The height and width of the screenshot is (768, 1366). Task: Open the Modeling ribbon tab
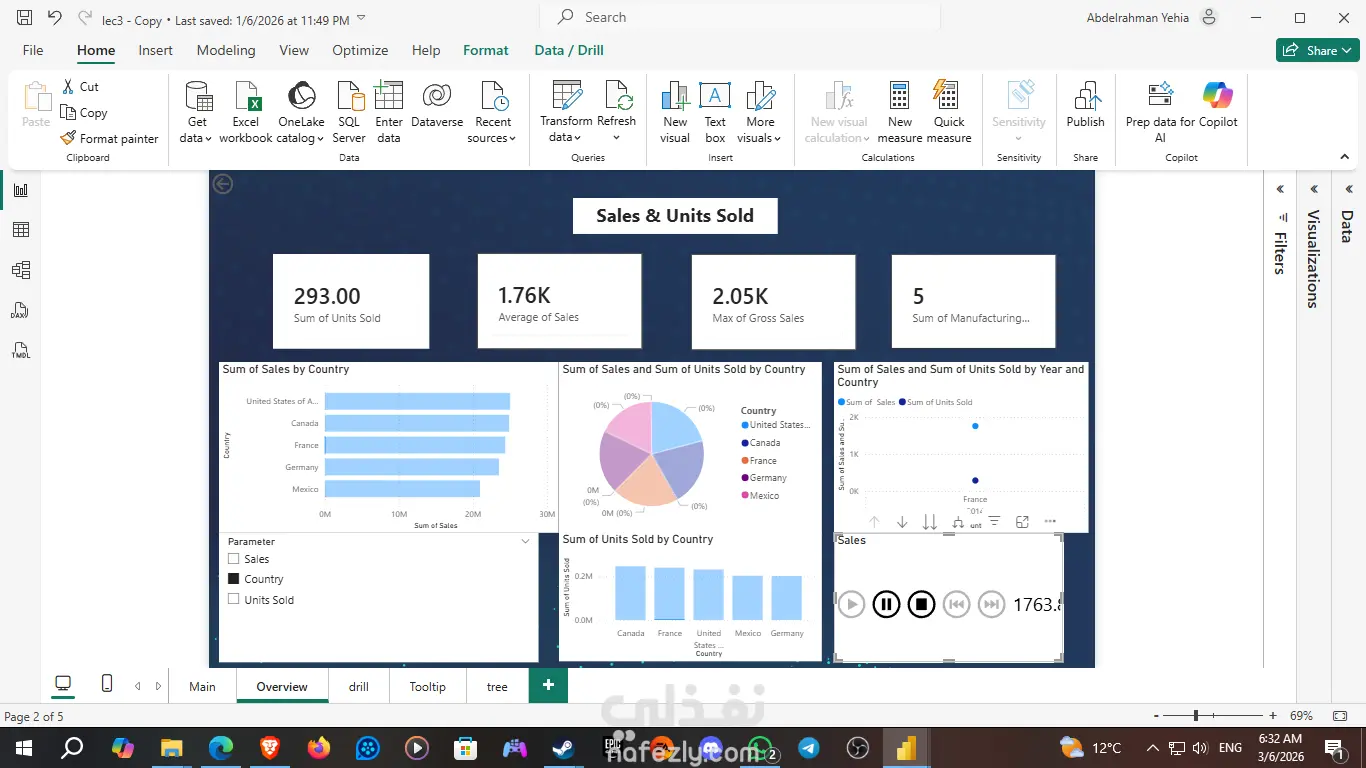coord(226,50)
